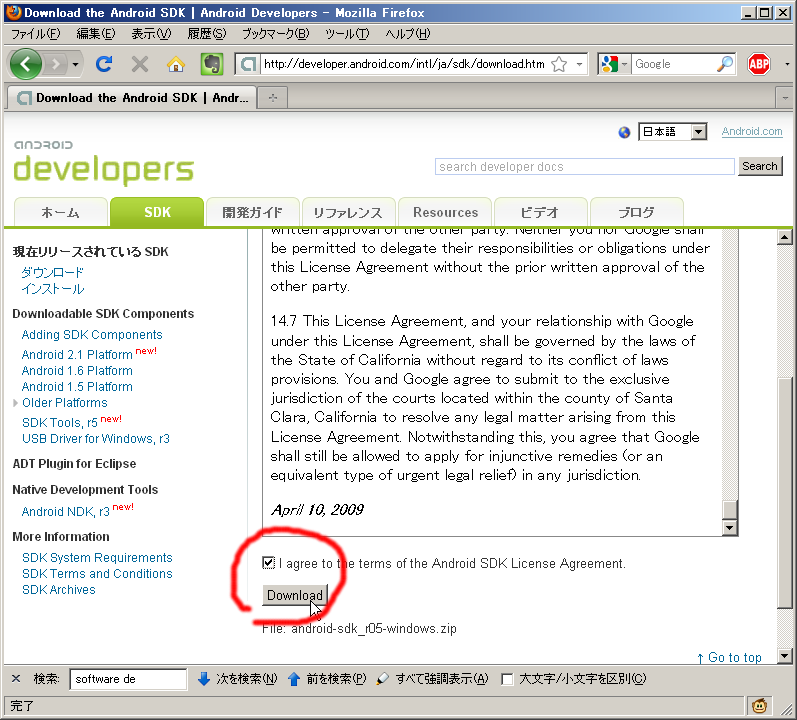This screenshot has width=797, height=720.
Task: Open the ツール(T) menu
Action: point(347,34)
